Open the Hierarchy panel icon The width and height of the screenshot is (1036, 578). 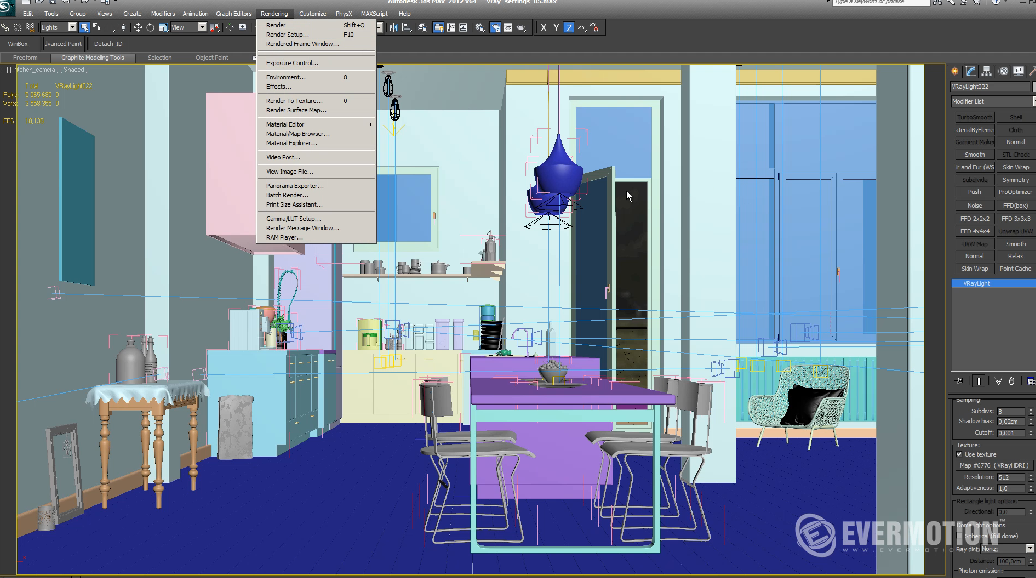tap(986, 71)
